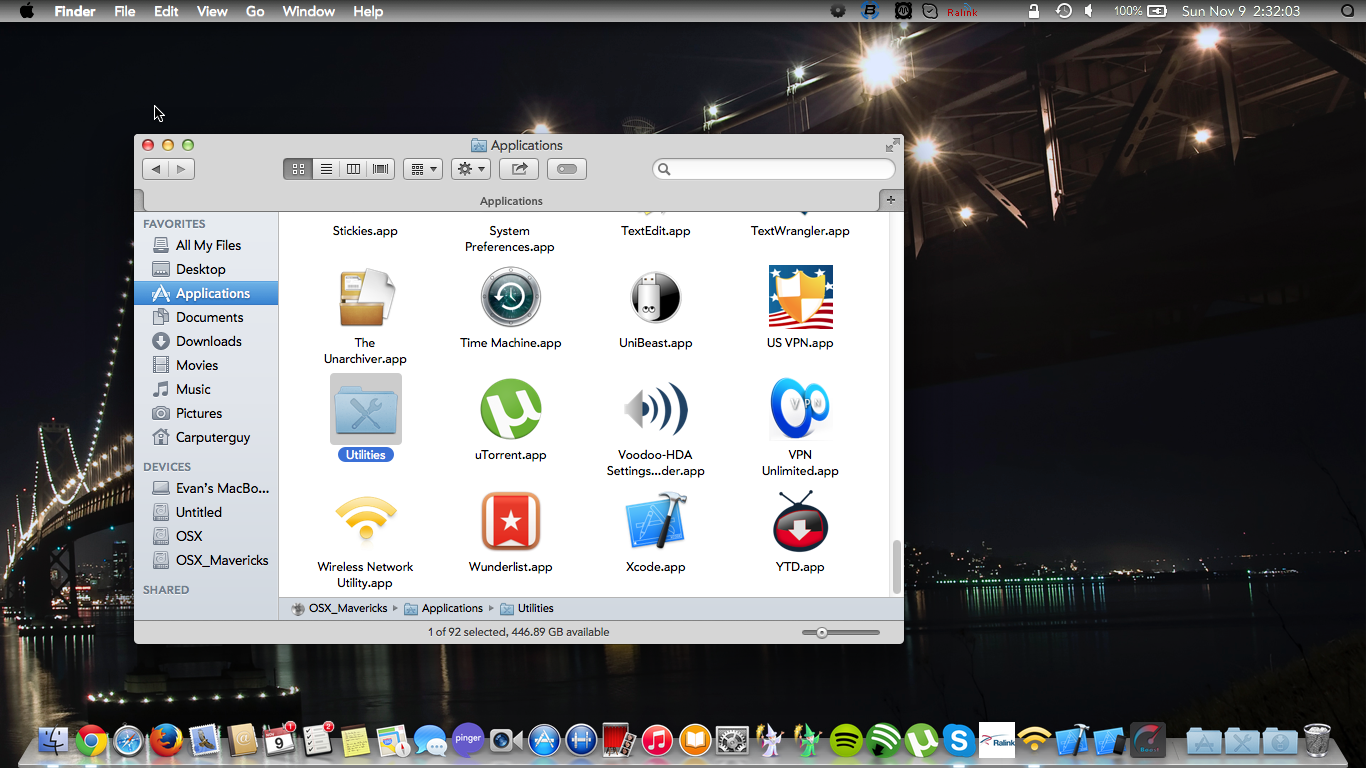Open the File menu
Viewport: 1366px width, 768px height.
(125, 11)
